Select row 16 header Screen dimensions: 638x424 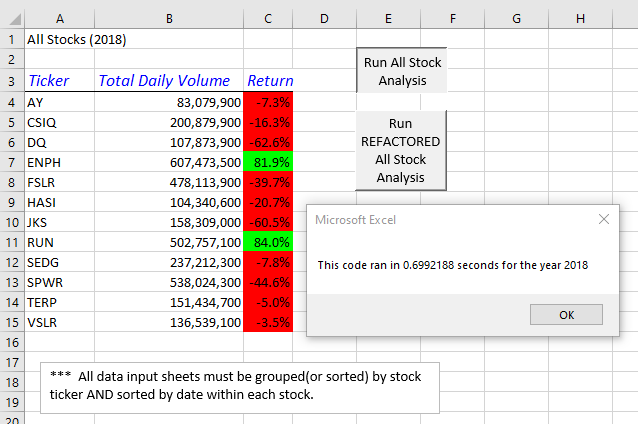tap(12, 342)
